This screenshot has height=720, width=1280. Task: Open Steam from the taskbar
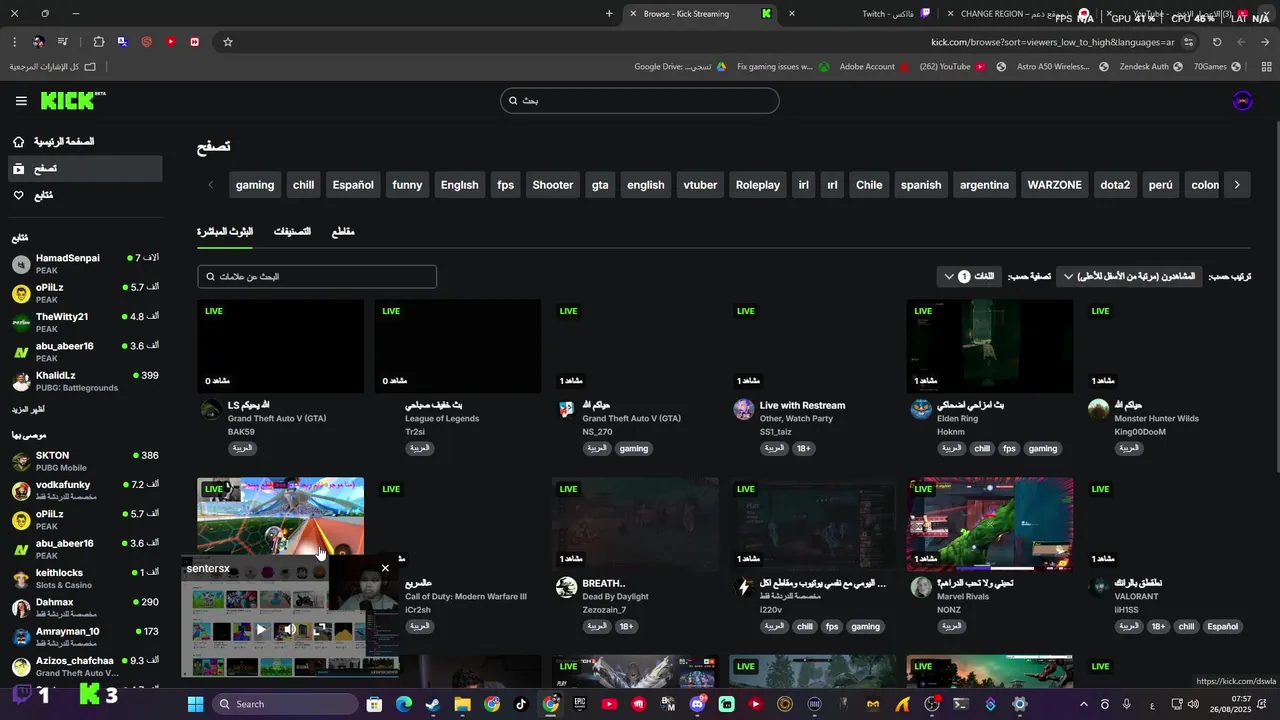pos(432,704)
